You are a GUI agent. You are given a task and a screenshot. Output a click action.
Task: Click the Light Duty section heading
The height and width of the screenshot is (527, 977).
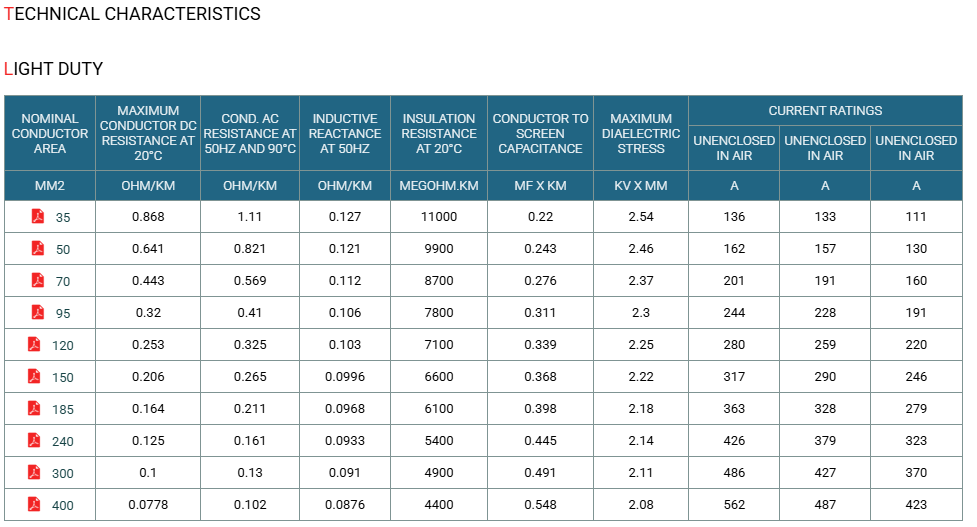point(54,69)
